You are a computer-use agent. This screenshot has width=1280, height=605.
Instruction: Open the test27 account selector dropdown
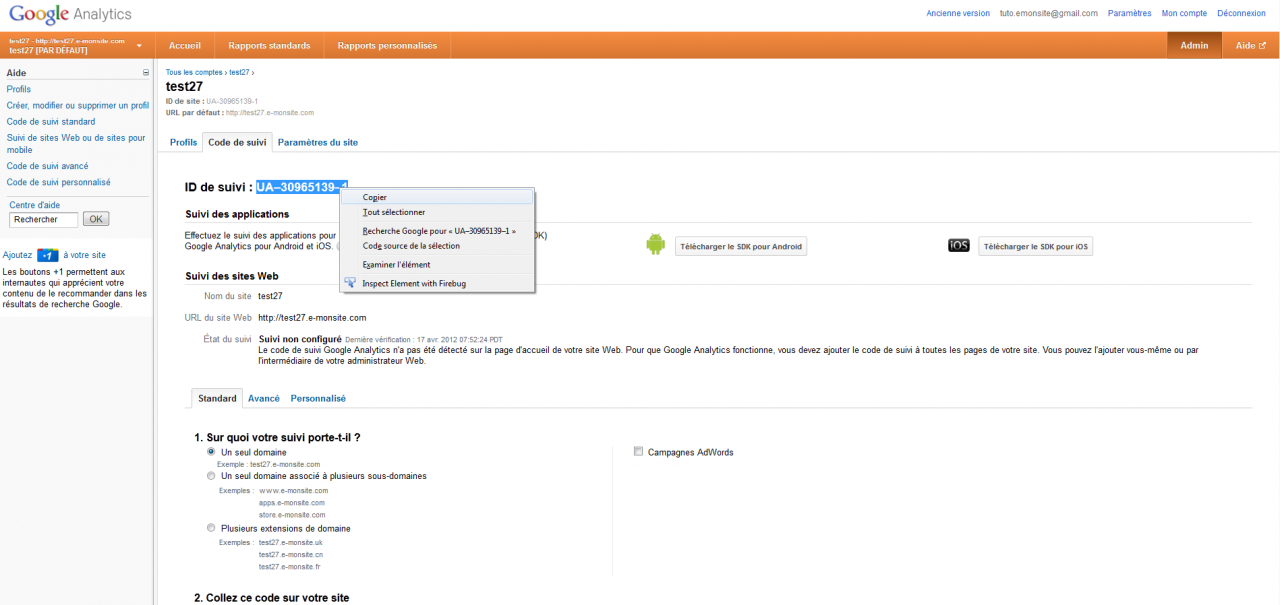77,45
